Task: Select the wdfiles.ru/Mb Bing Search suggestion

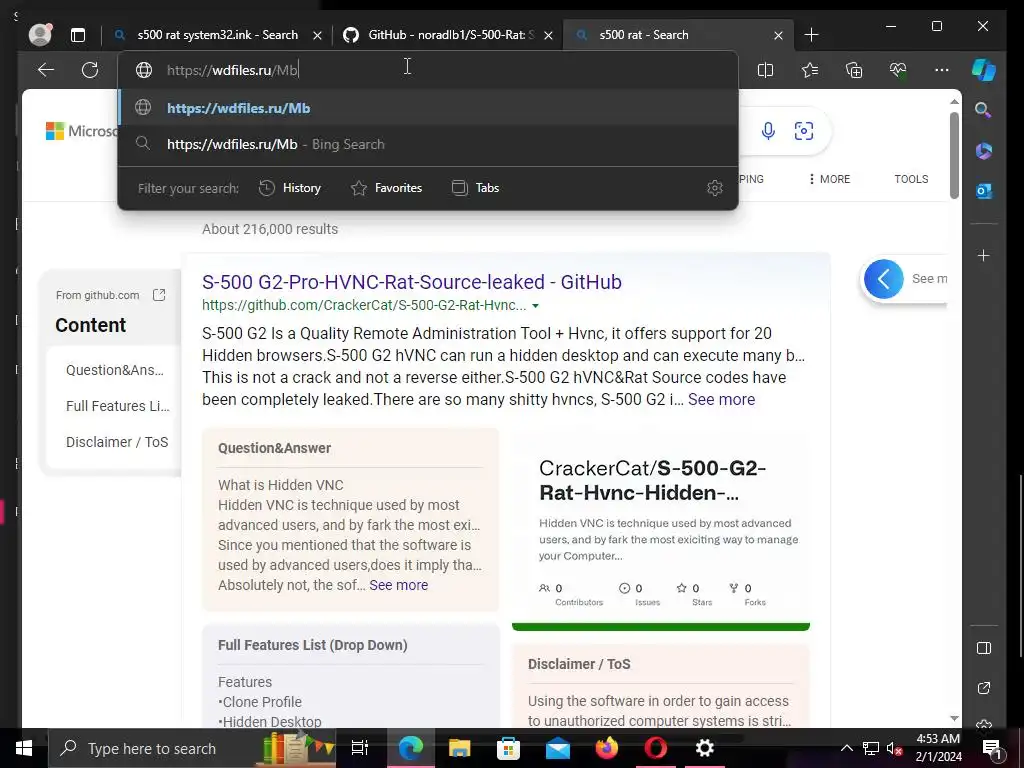Action: coord(428,144)
